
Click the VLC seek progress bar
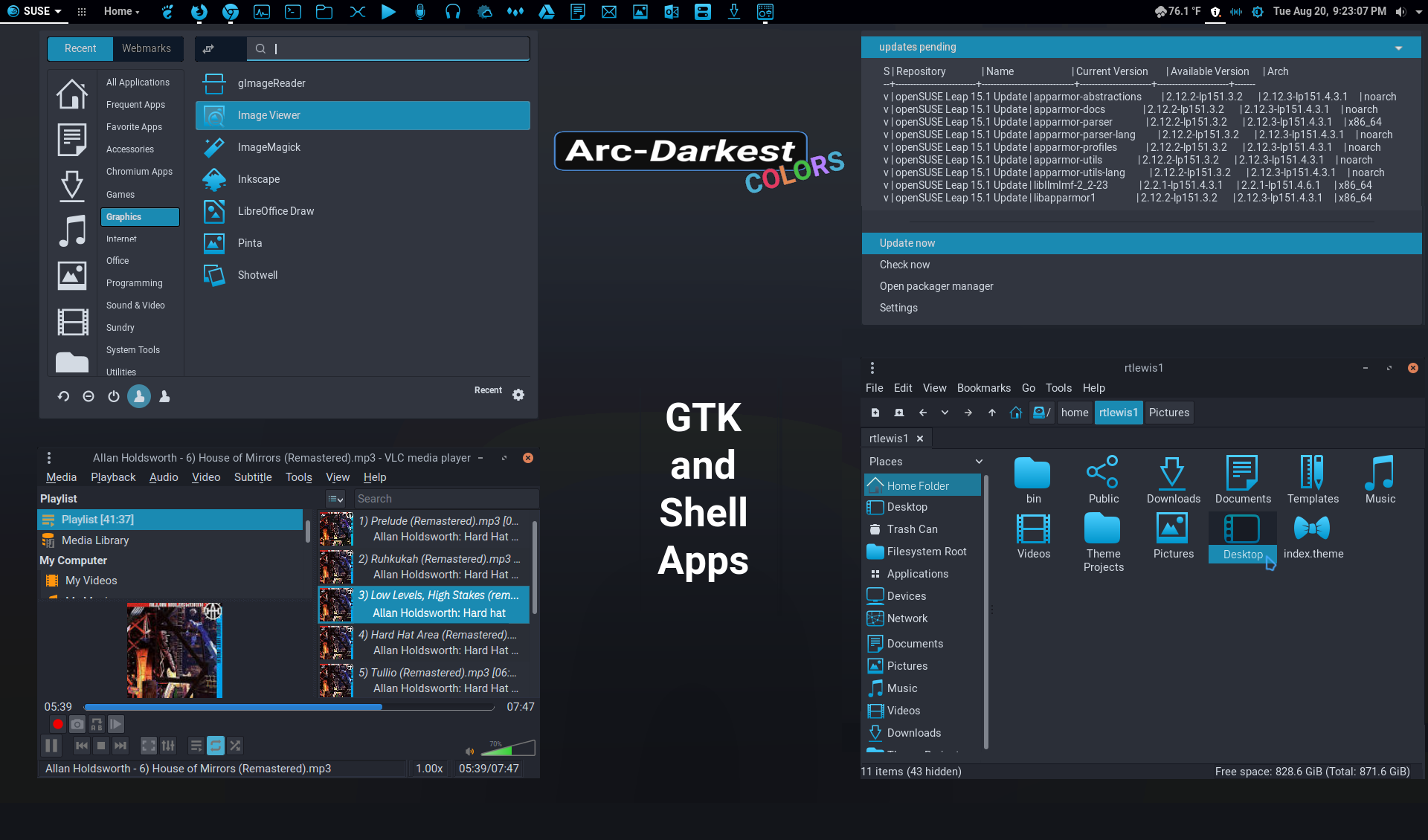pyautogui.click(x=289, y=707)
